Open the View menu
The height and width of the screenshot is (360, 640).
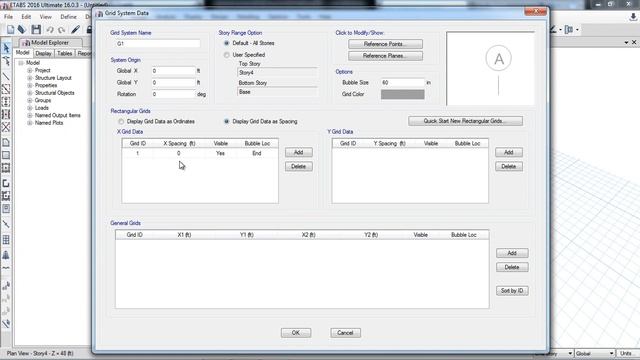click(45, 17)
